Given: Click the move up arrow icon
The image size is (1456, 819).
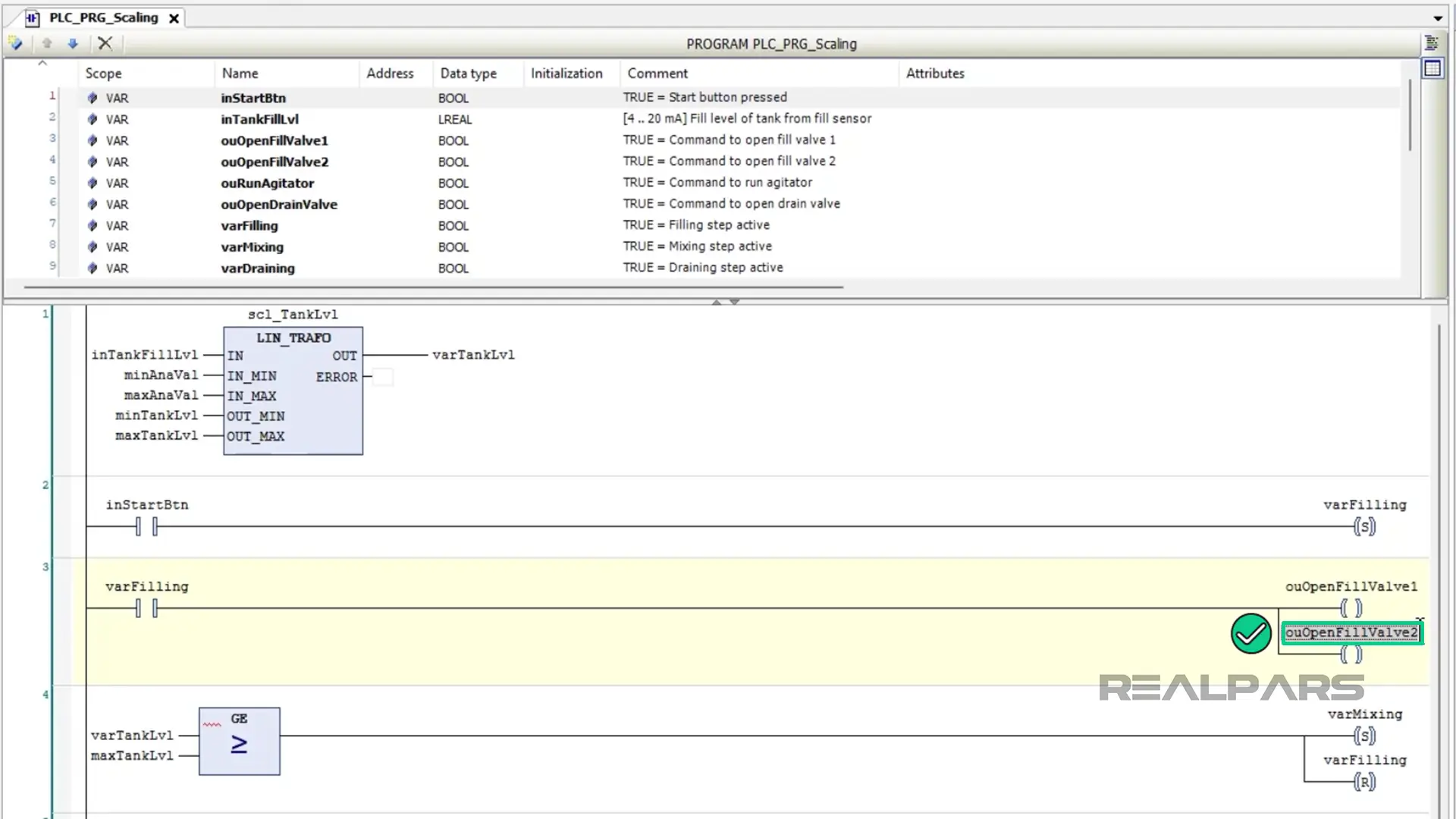Looking at the screenshot, I should (x=47, y=43).
